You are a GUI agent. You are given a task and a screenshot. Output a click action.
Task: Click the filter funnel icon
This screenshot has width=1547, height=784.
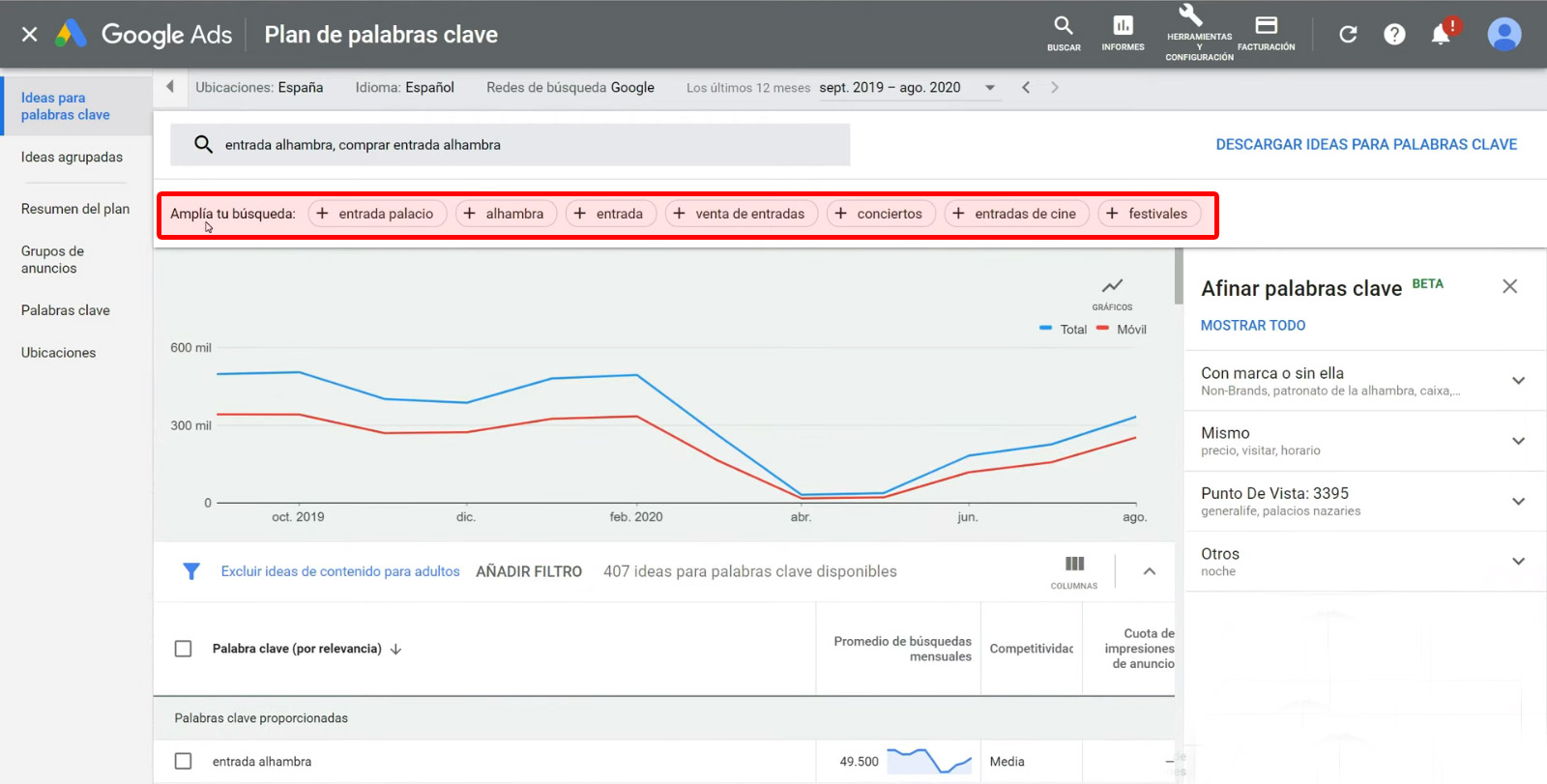click(x=191, y=571)
